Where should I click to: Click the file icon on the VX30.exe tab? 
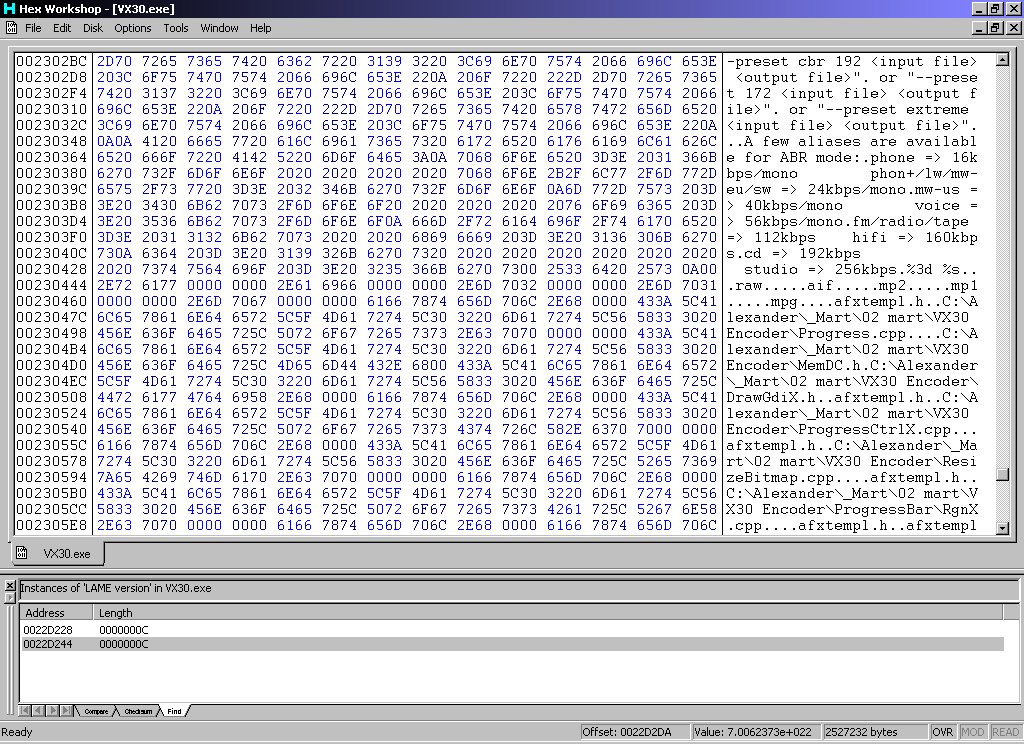(x=22, y=553)
